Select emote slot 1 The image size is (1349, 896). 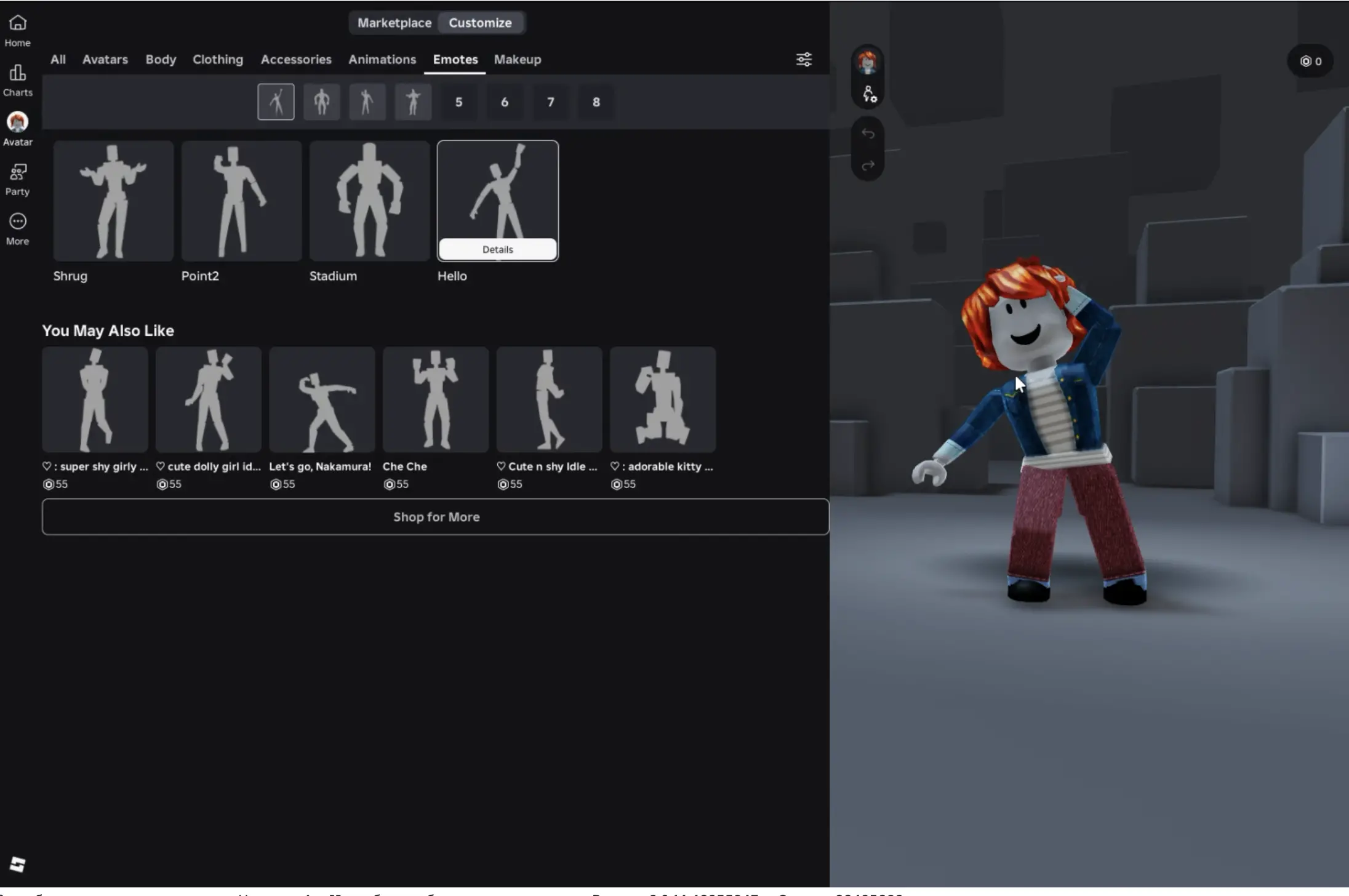276,102
